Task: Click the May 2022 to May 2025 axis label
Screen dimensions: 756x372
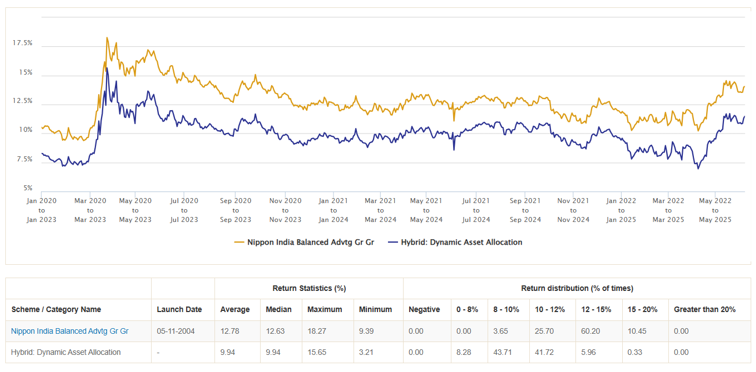Action: click(x=716, y=210)
